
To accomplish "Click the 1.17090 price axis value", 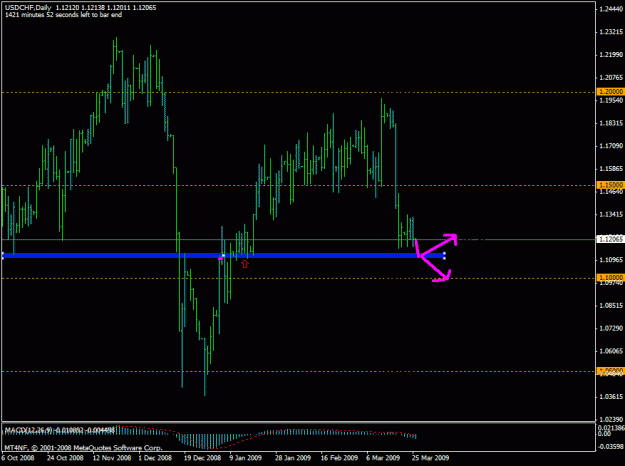I will [611, 146].
